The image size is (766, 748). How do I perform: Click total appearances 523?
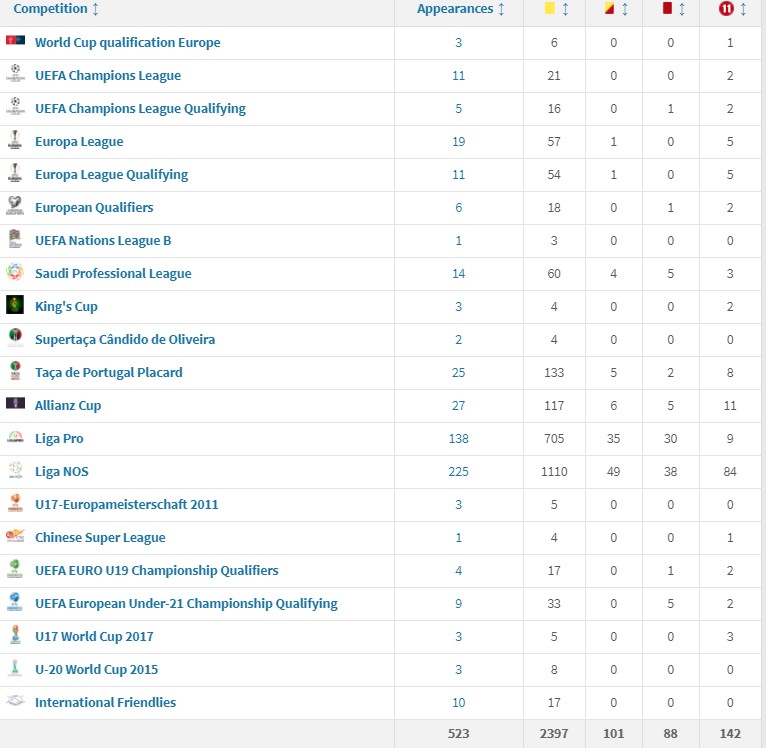pyautogui.click(x=458, y=734)
